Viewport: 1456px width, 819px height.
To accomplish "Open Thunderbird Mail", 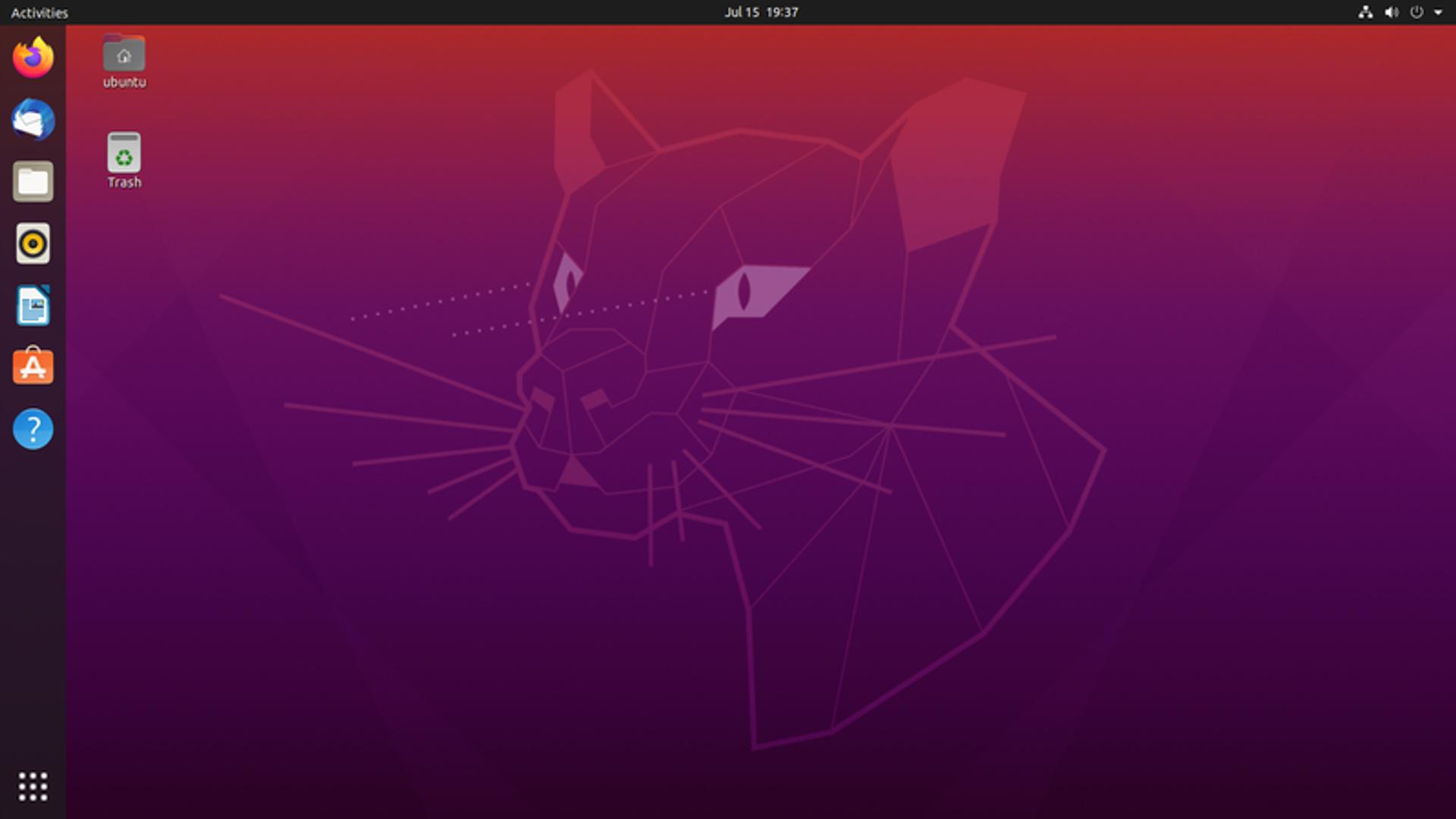I will click(x=33, y=120).
